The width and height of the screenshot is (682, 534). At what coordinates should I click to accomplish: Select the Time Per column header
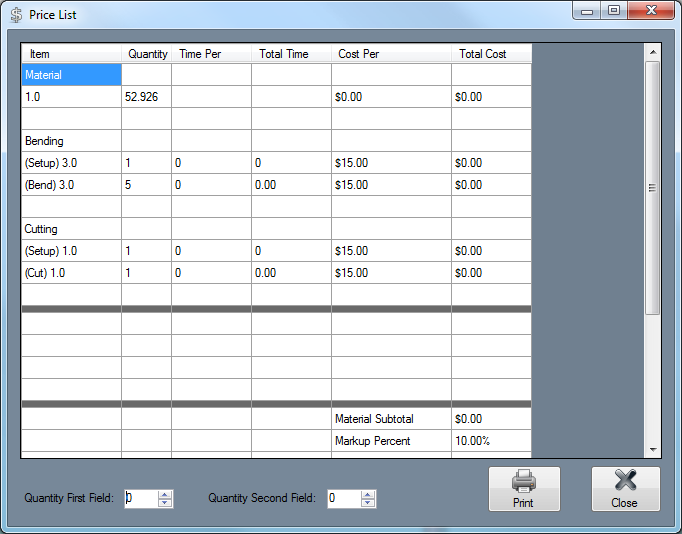(x=211, y=53)
